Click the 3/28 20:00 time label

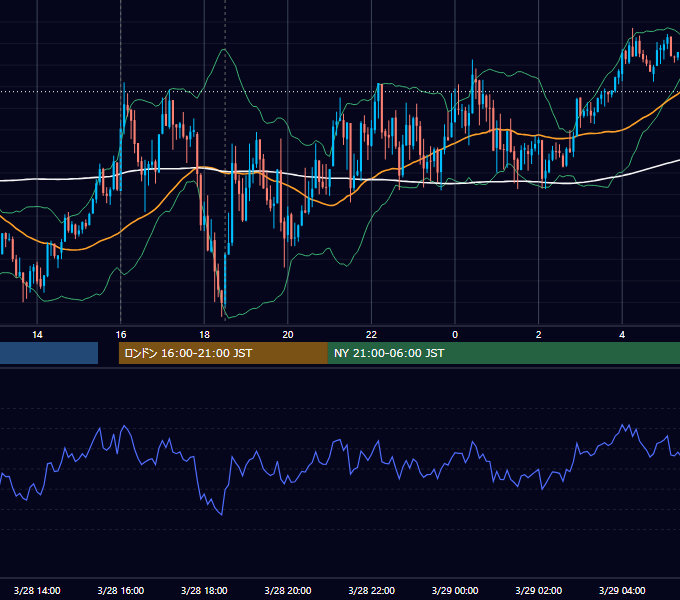point(288,590)
